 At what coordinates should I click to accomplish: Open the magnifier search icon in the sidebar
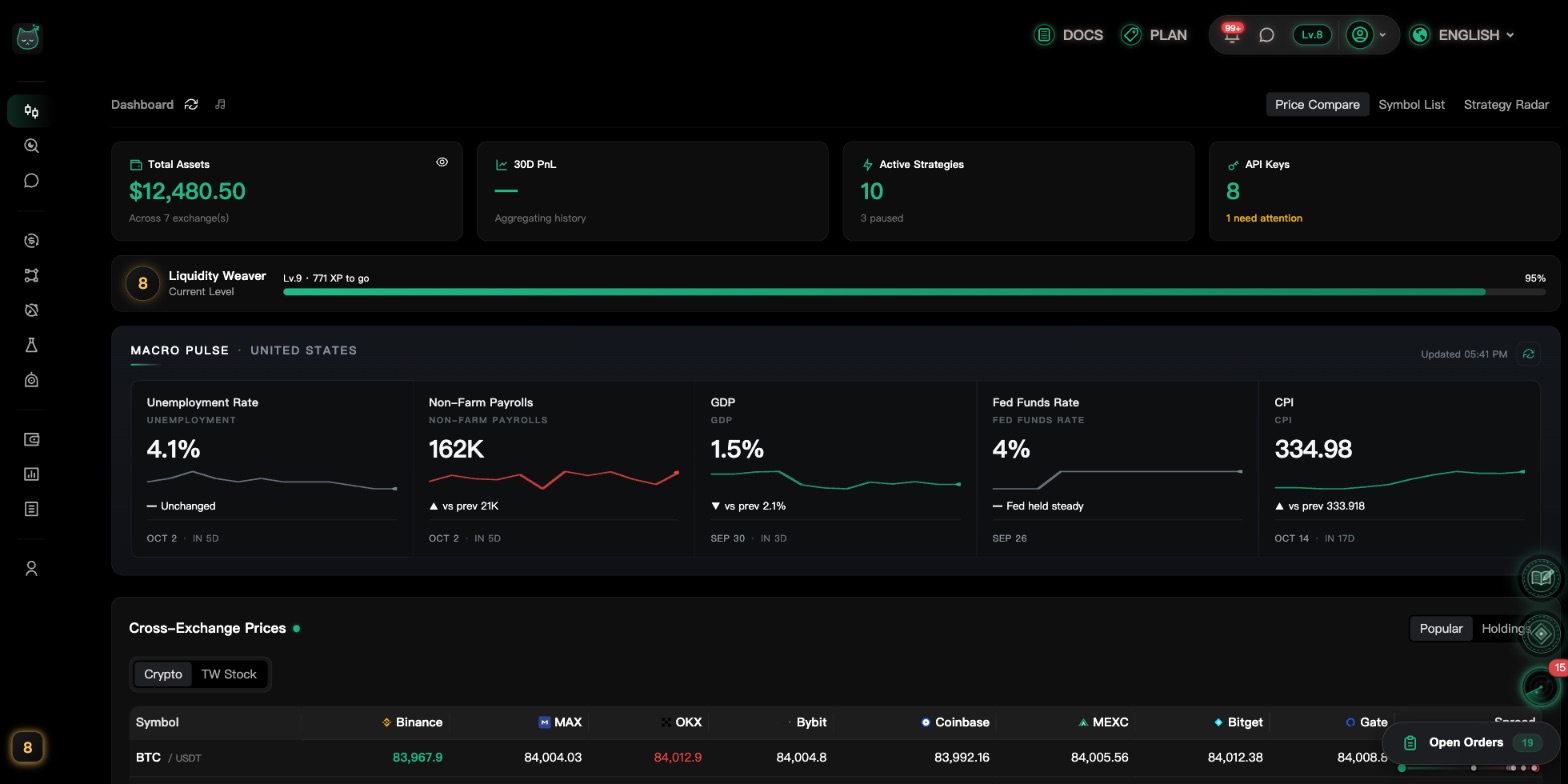[31, 146]
